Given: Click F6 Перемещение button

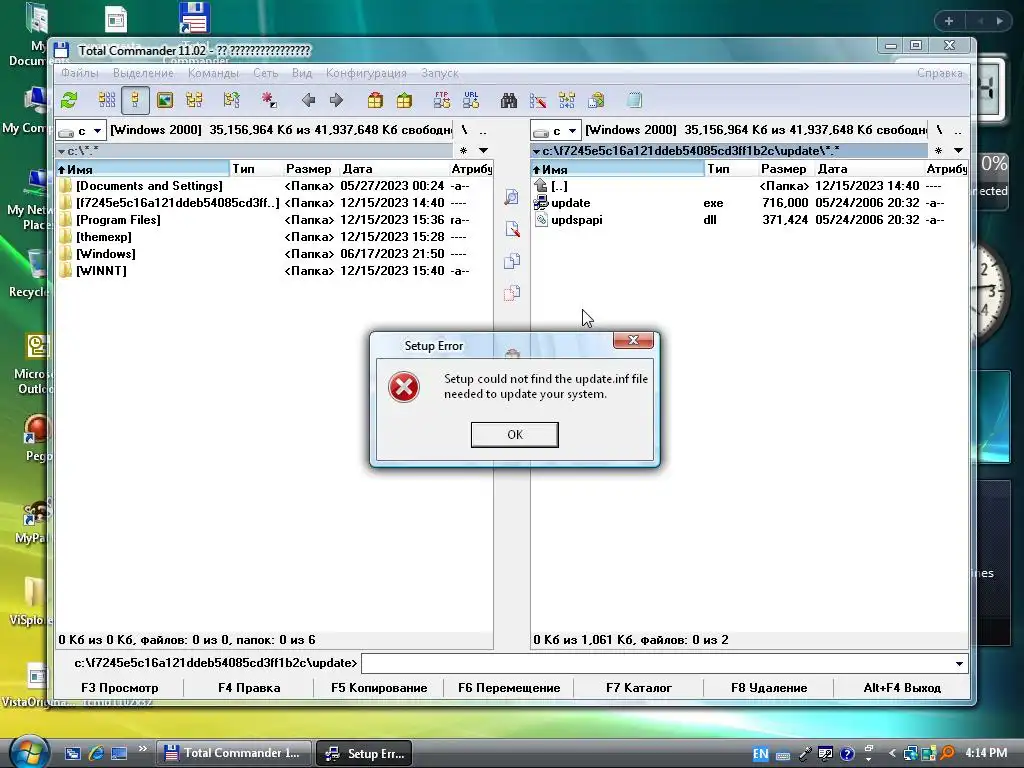Looking at the screenshot, I should 509,688.
